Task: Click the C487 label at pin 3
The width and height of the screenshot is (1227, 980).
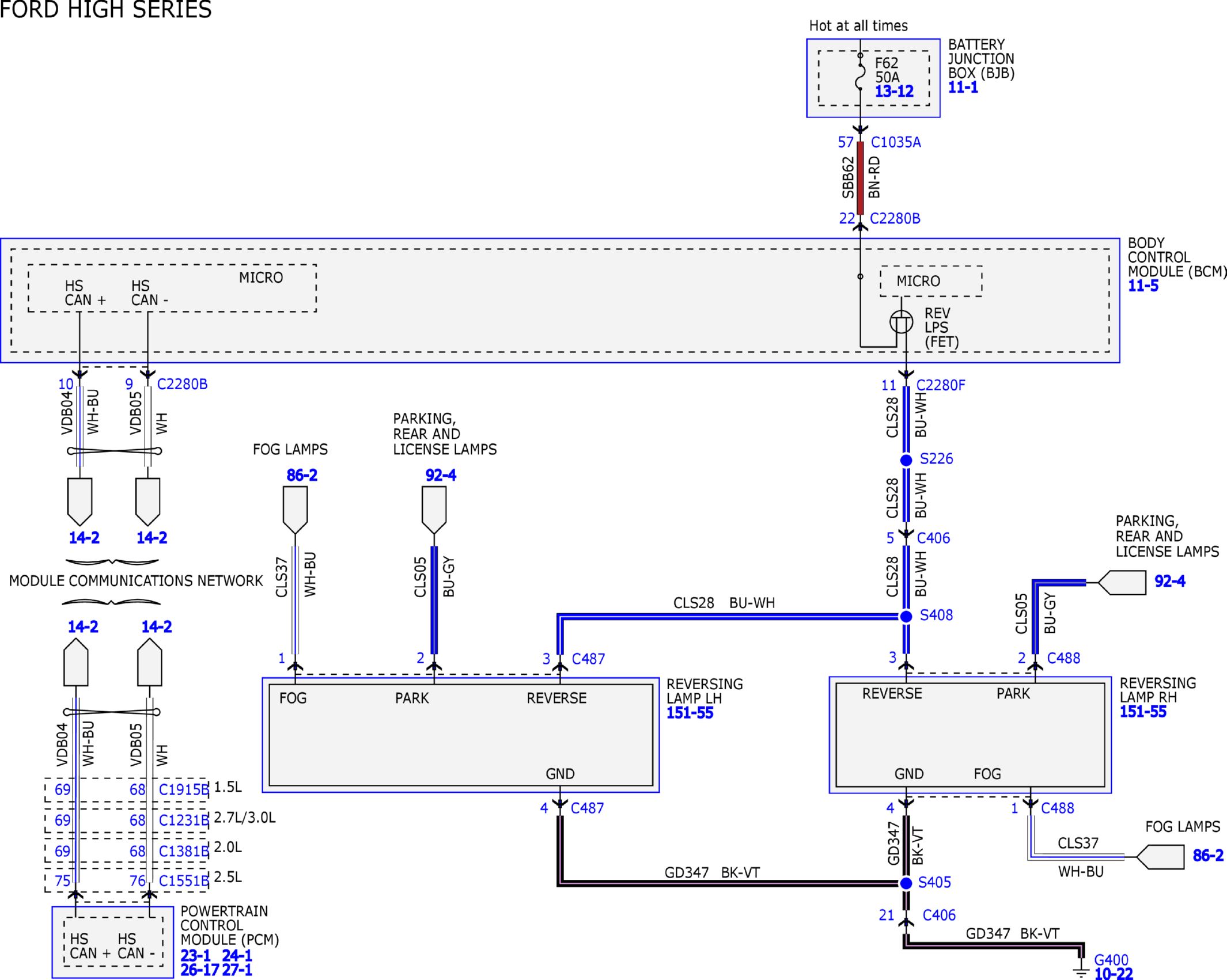Action: (x=588, y=659)
